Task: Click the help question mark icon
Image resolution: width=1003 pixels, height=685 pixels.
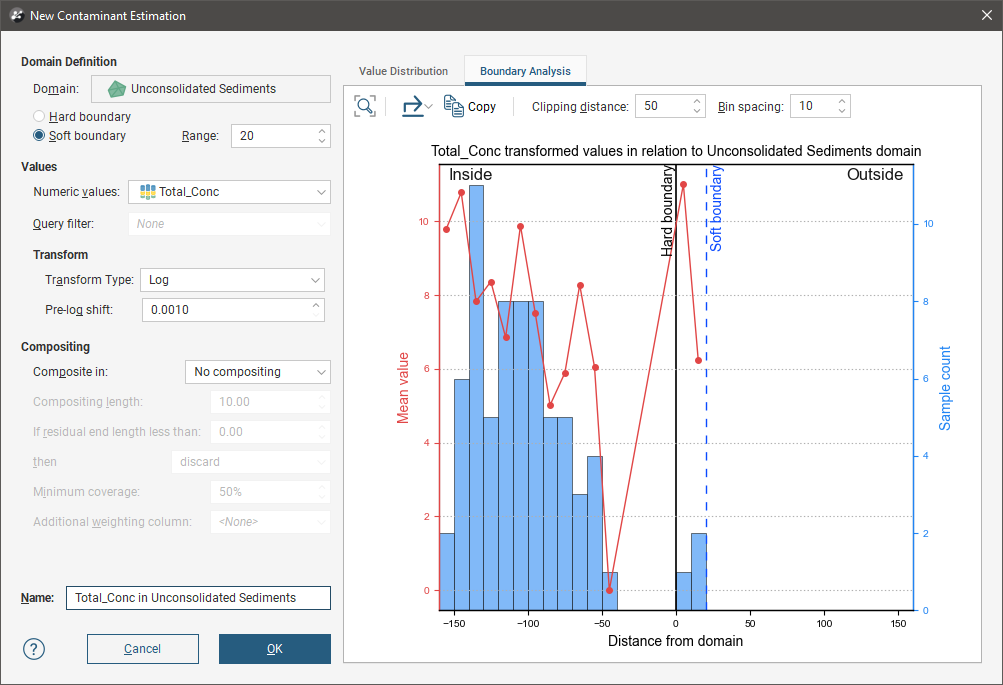Action: [x=35, y=649]
